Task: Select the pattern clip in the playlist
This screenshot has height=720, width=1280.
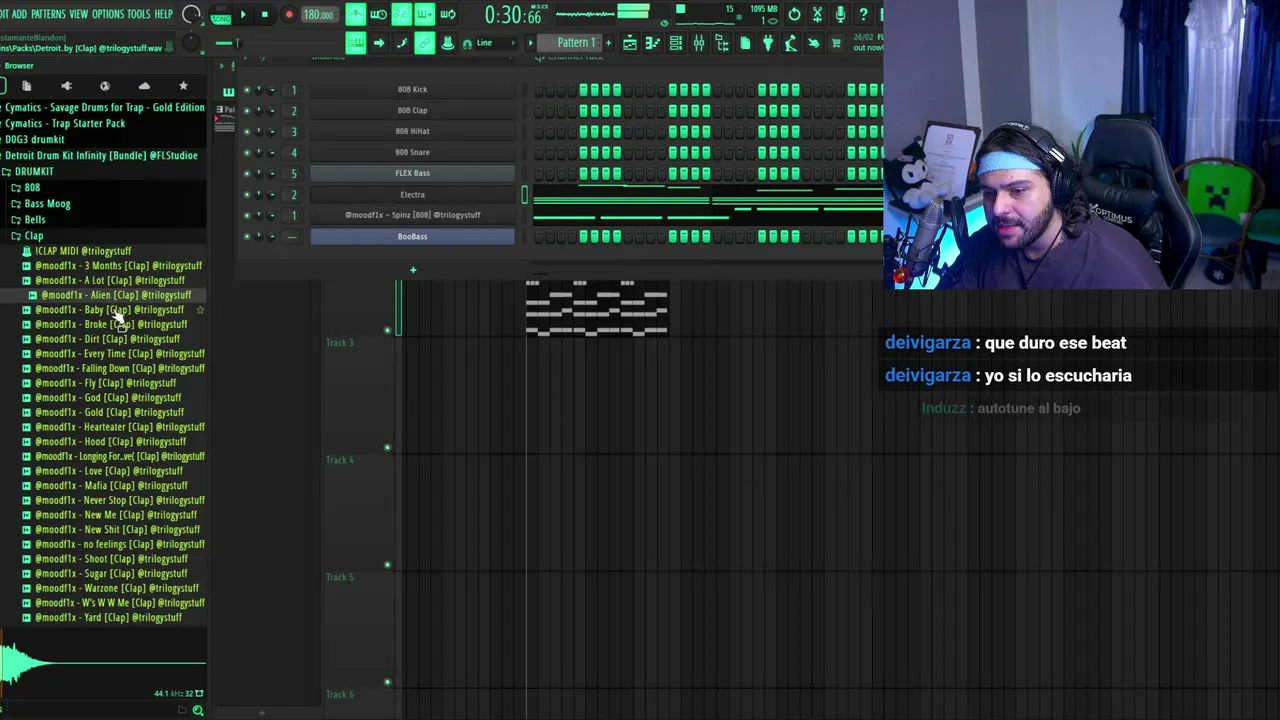Action: [x=596, y=308]
